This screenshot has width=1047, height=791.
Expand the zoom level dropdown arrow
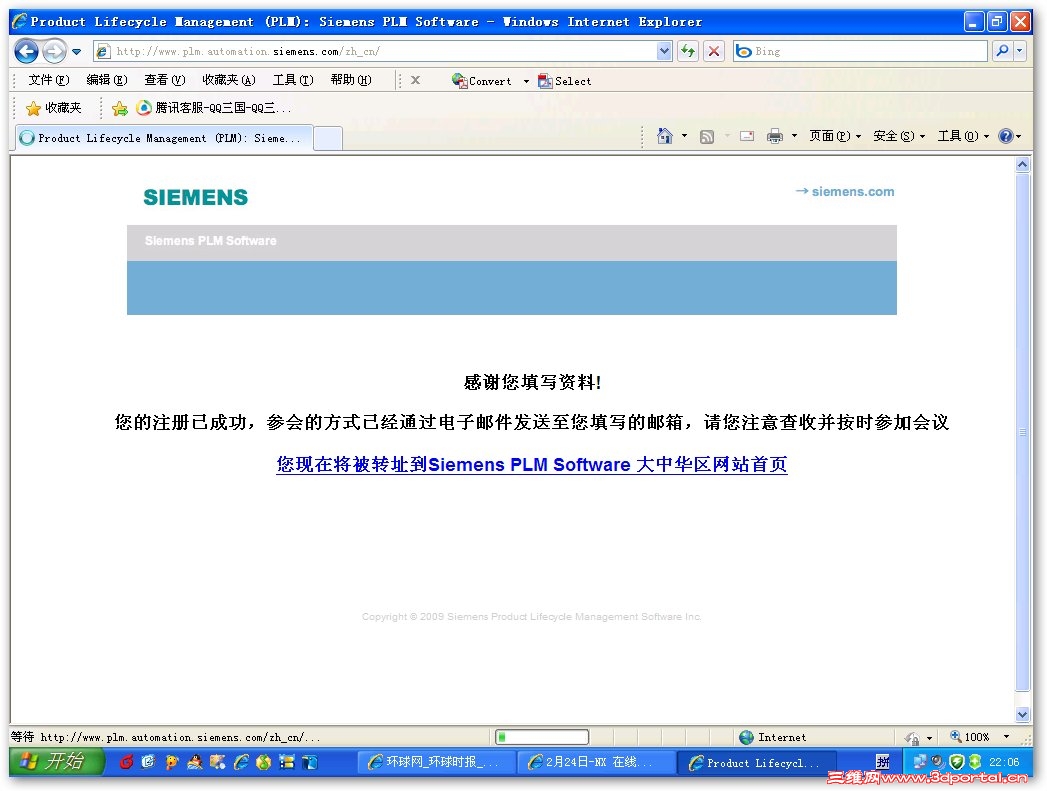(x=1006, y=737)
